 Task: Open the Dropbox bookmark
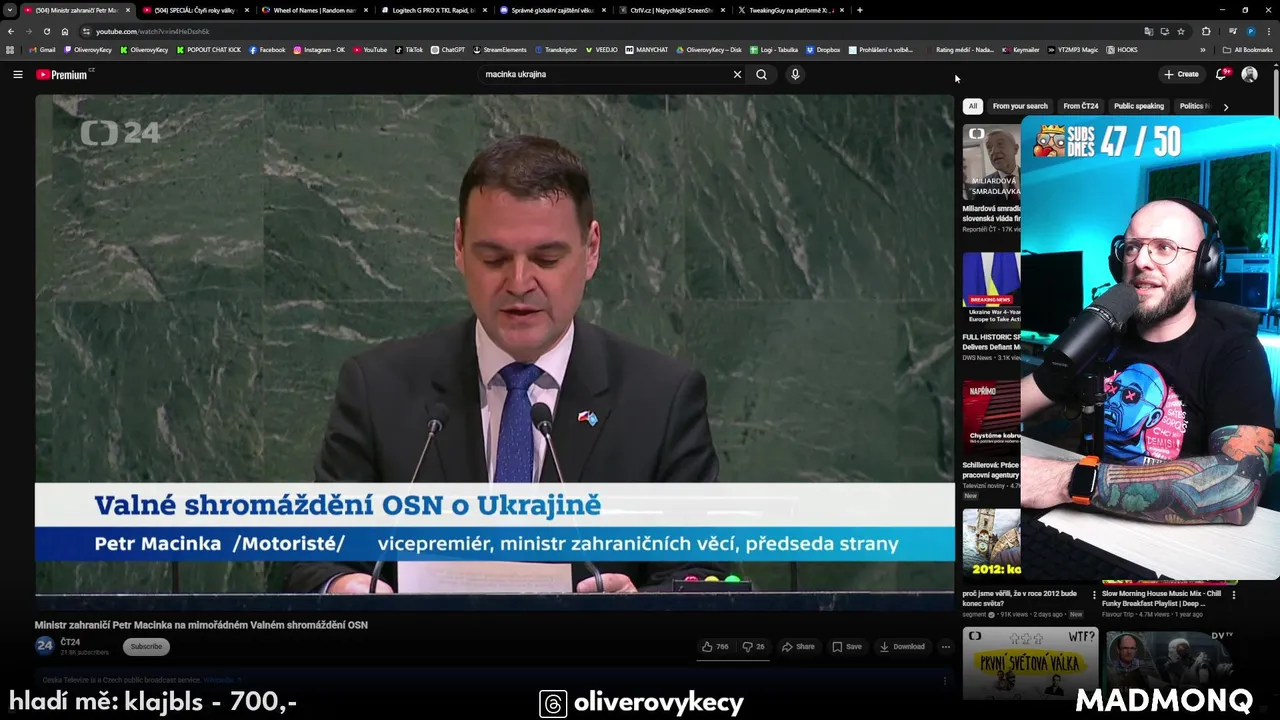click(823, 49)
